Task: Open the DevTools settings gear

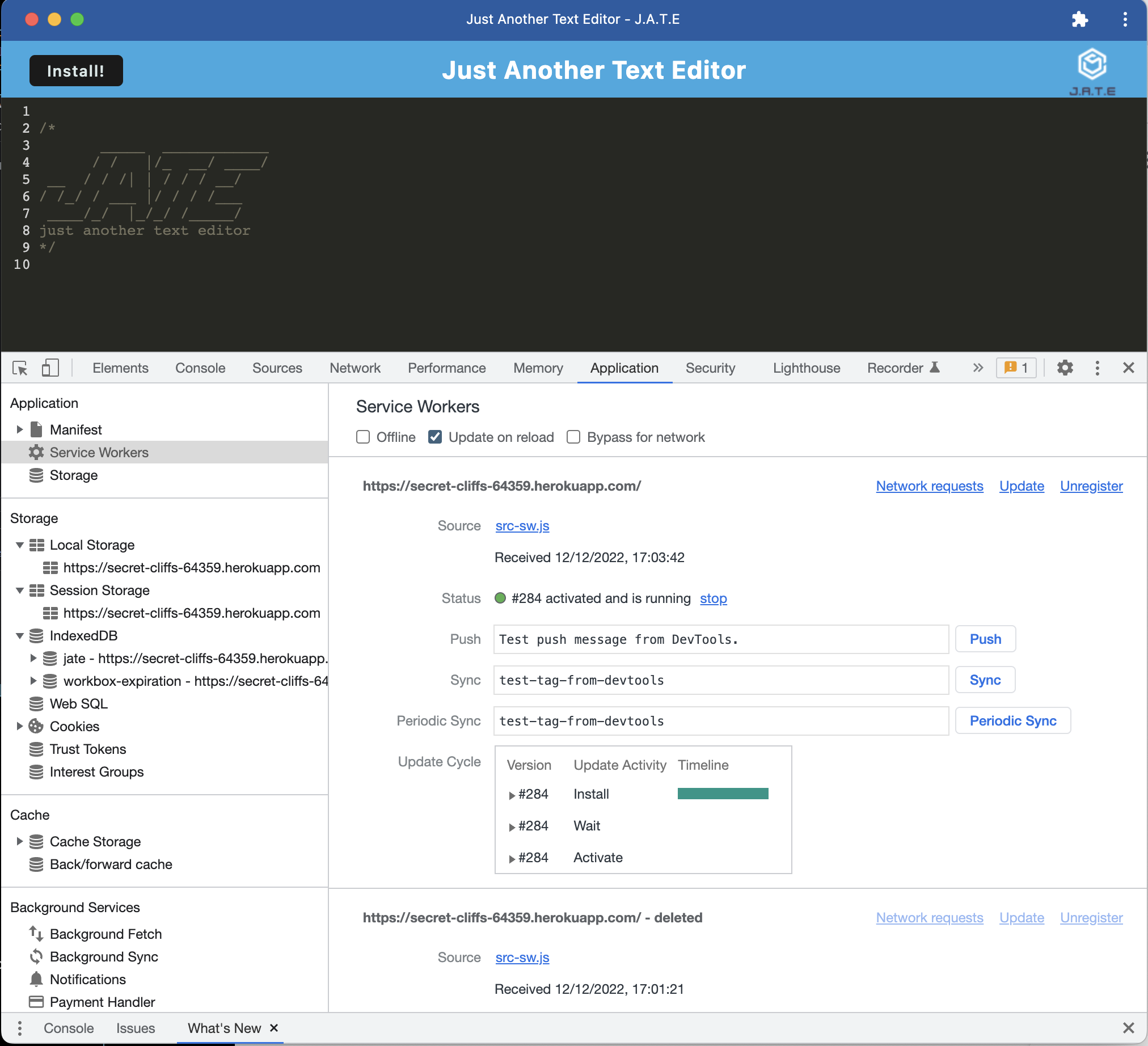Action: [1065, 368]
